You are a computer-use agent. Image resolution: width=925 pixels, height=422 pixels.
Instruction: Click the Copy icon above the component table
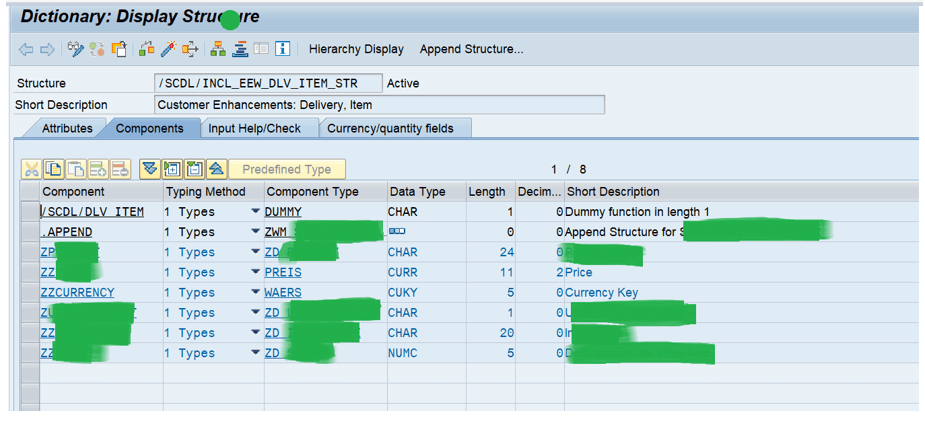coord(53,169)
